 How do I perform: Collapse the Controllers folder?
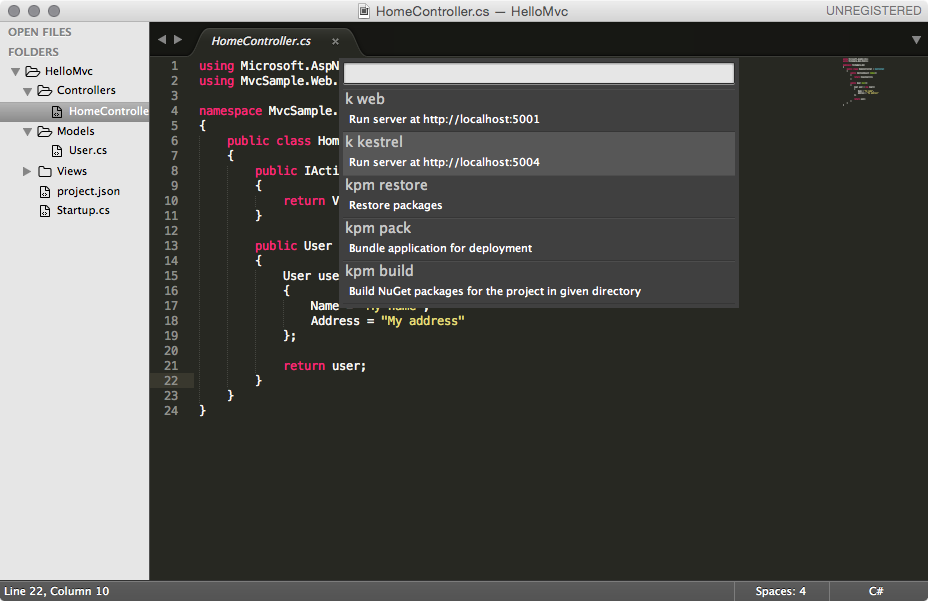[28, 91]
